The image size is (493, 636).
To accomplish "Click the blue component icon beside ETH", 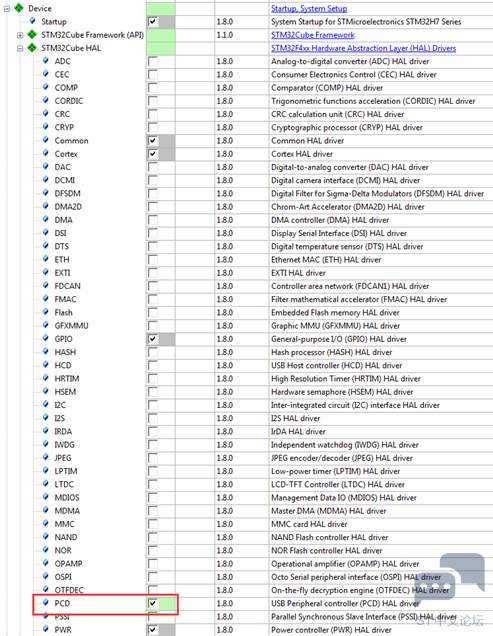I will (45, 258).
